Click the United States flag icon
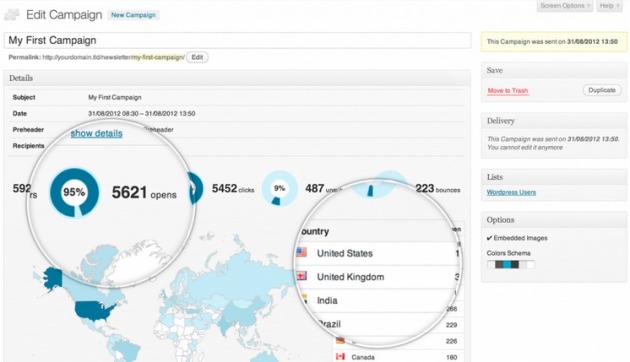This screenshot has height=362, width=630. pyautogui.click(x=302, y=253)
